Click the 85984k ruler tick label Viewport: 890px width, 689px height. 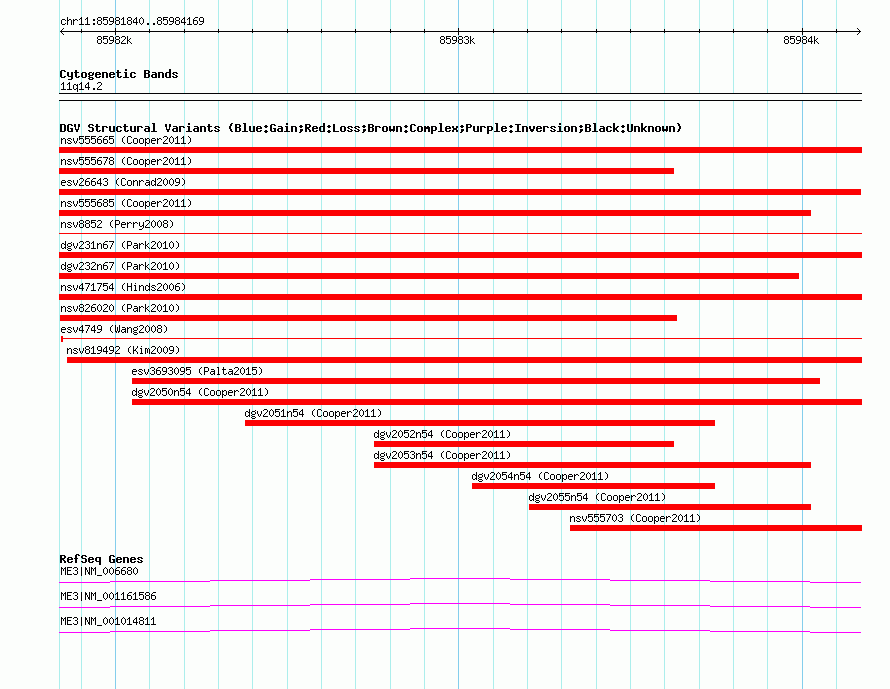801,40
